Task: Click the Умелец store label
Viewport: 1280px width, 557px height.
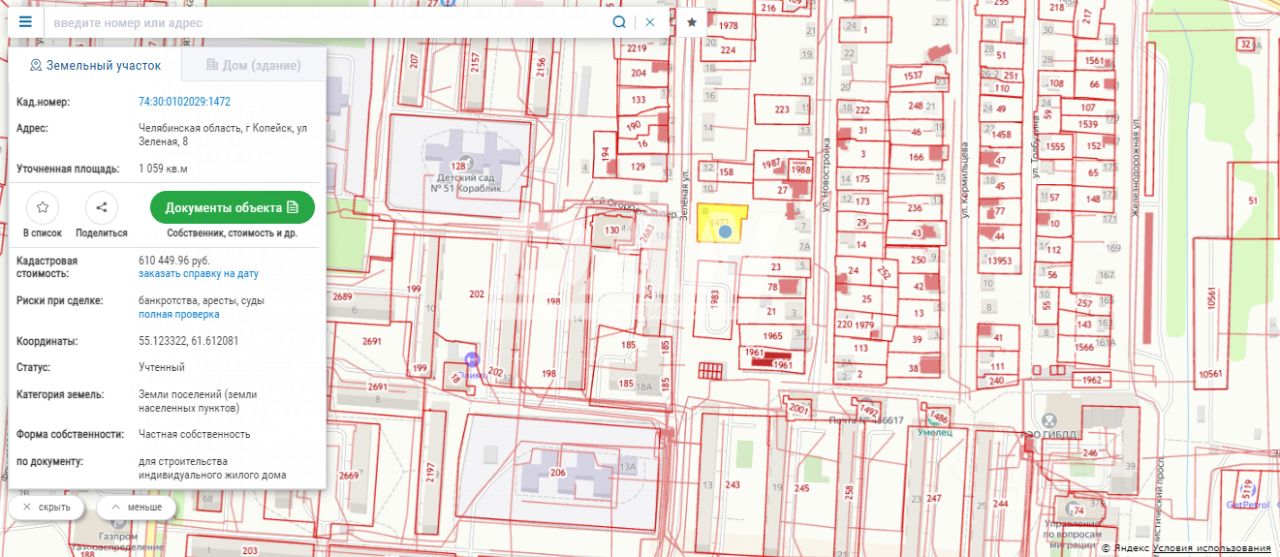Action: pos(933,431)
